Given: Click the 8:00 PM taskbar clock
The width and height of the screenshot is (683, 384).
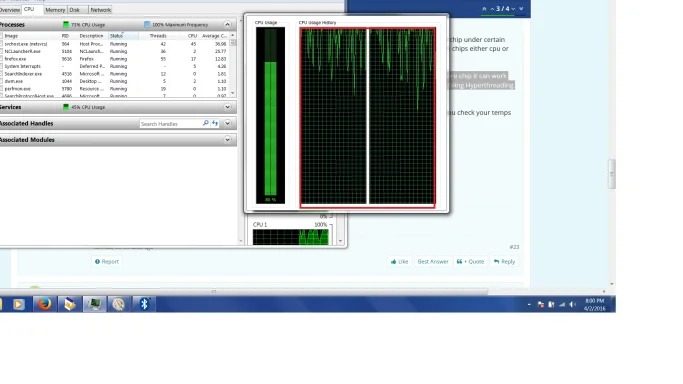Looking at the screenshot, I should pyautogui.click(x=595, y=304).
